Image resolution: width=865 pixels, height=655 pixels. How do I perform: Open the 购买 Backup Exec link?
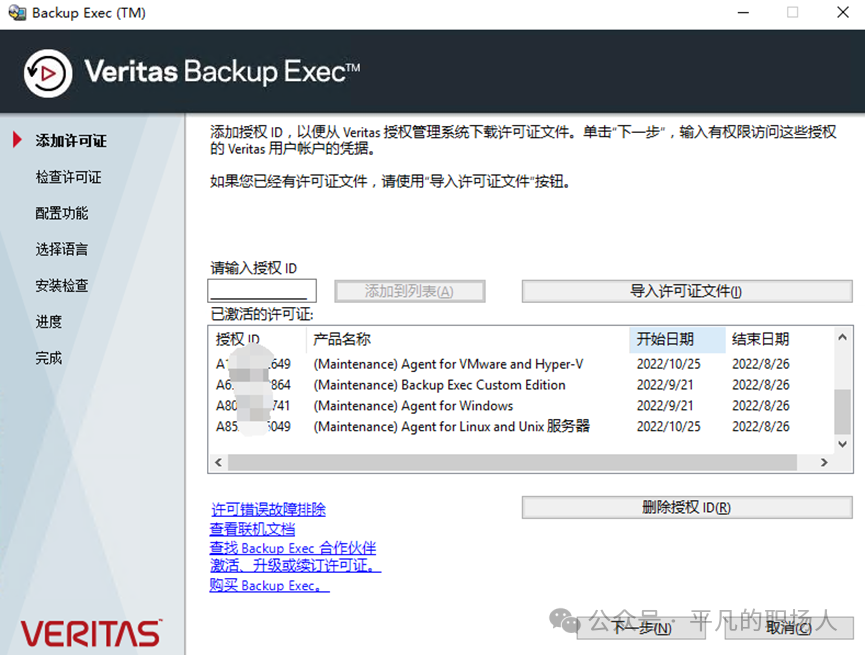coord(268,586)
